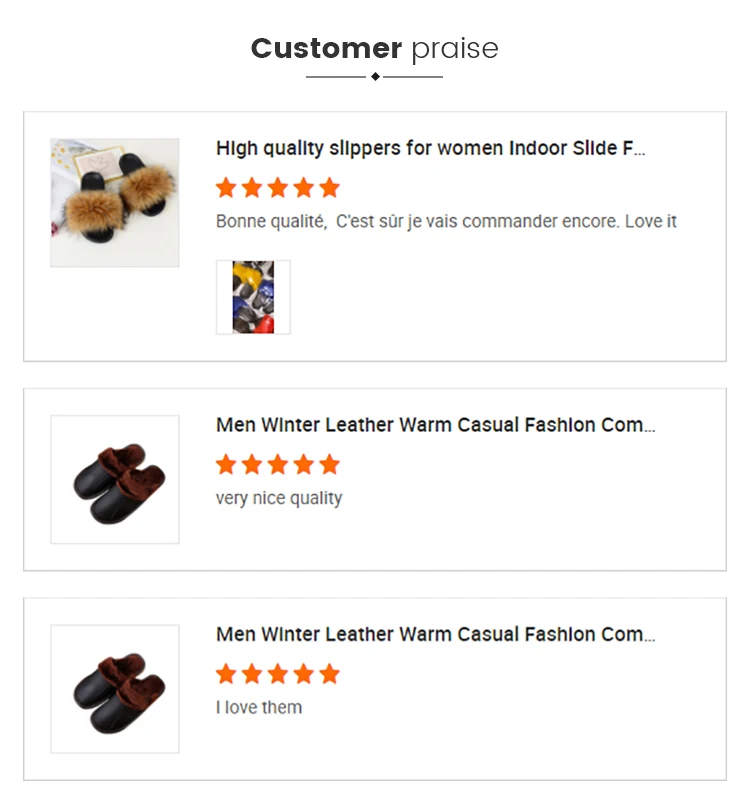Click first star above "very nice quality"
This screenshot has width=750, height=804.
pos(226,465)
